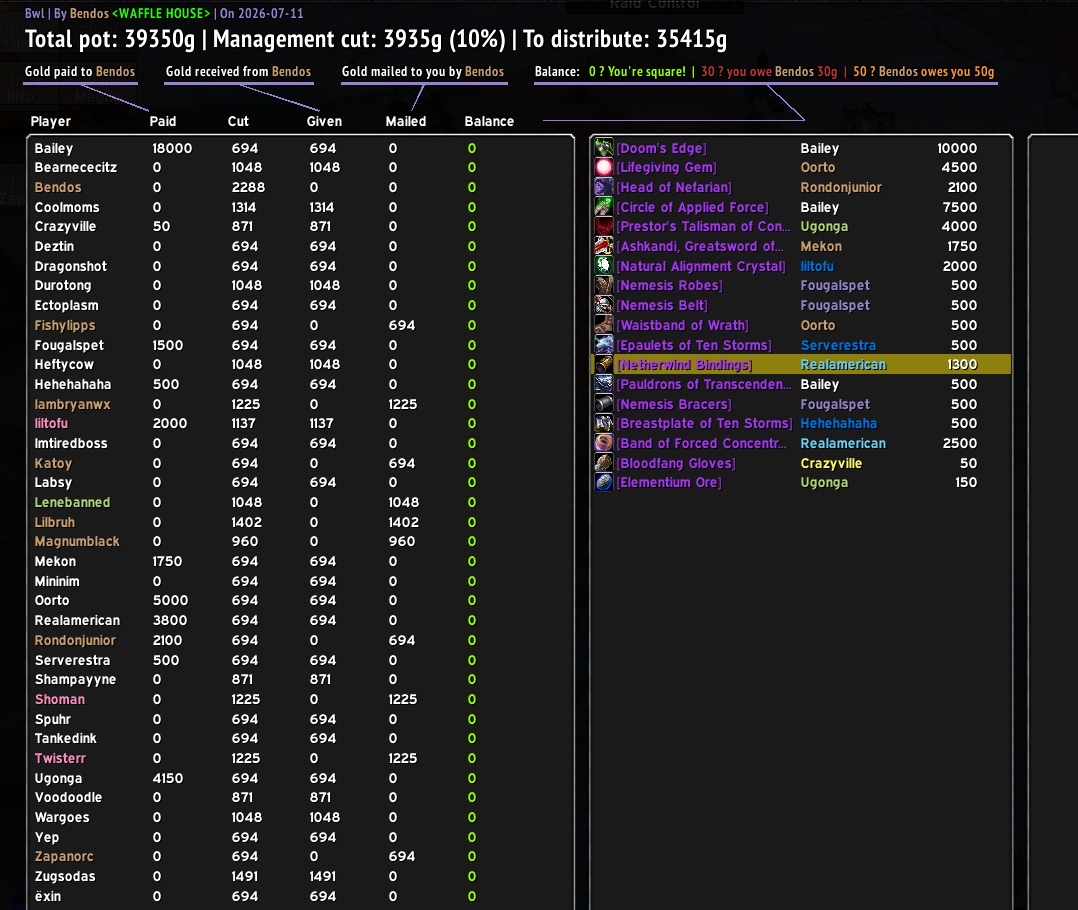The width and height of the screenshot is (1078, 910).
Task: Open the [Doom's Edge] item link
Action: tap(661, 148)
